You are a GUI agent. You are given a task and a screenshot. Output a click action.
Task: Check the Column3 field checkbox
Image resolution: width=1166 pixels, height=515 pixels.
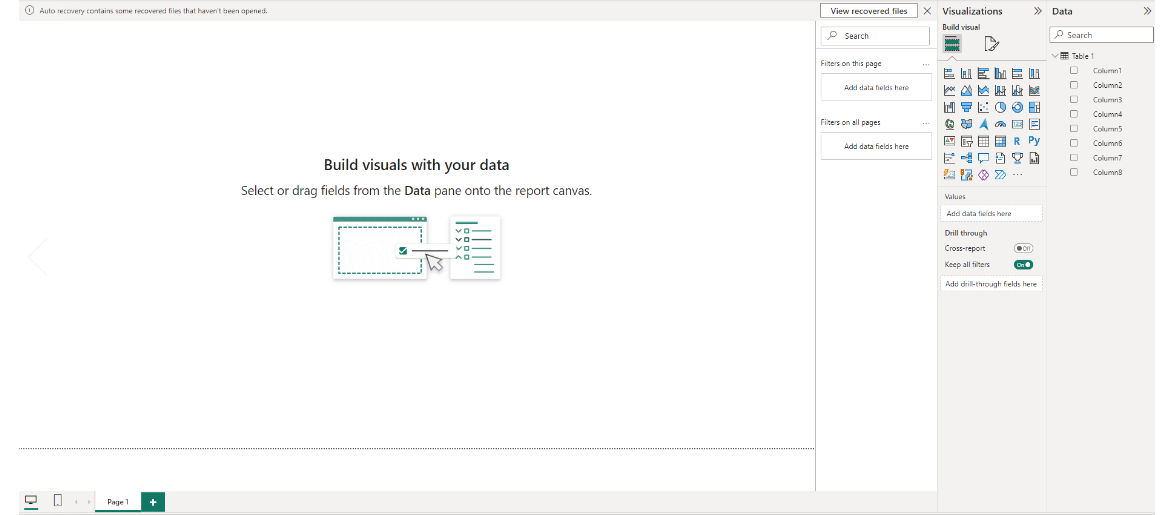tap(1074, 100)
